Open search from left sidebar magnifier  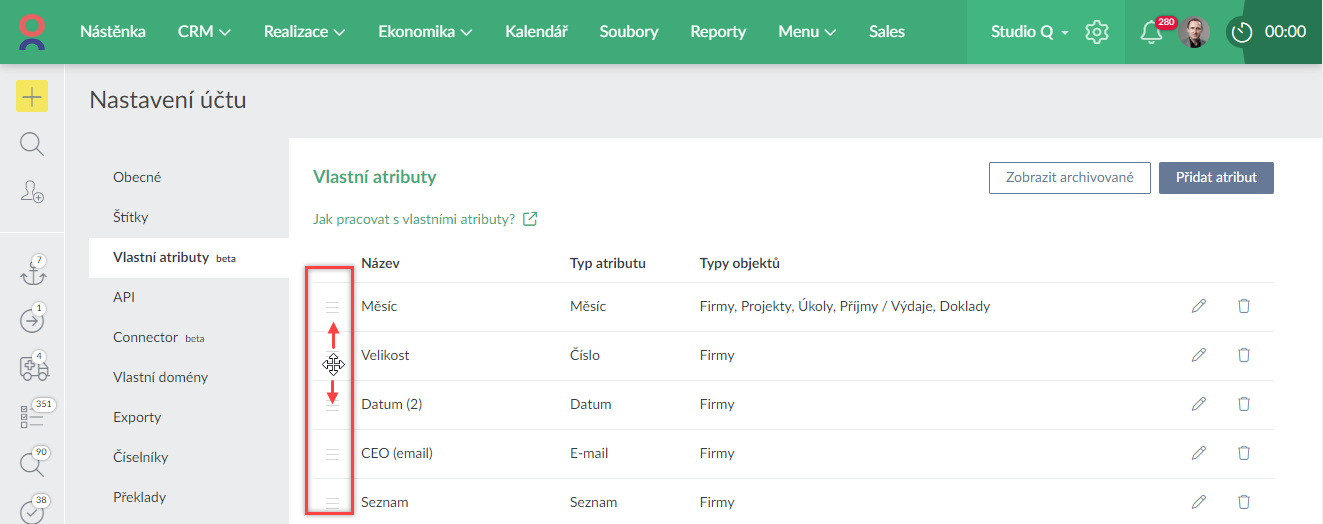32,144
